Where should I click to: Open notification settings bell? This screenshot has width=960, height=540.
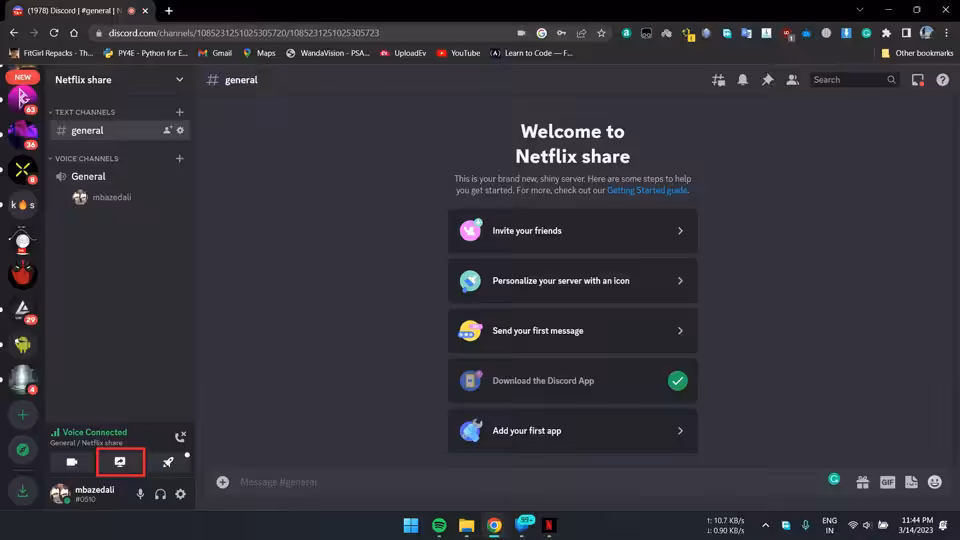pyautogui.click(x=743, y=80)
